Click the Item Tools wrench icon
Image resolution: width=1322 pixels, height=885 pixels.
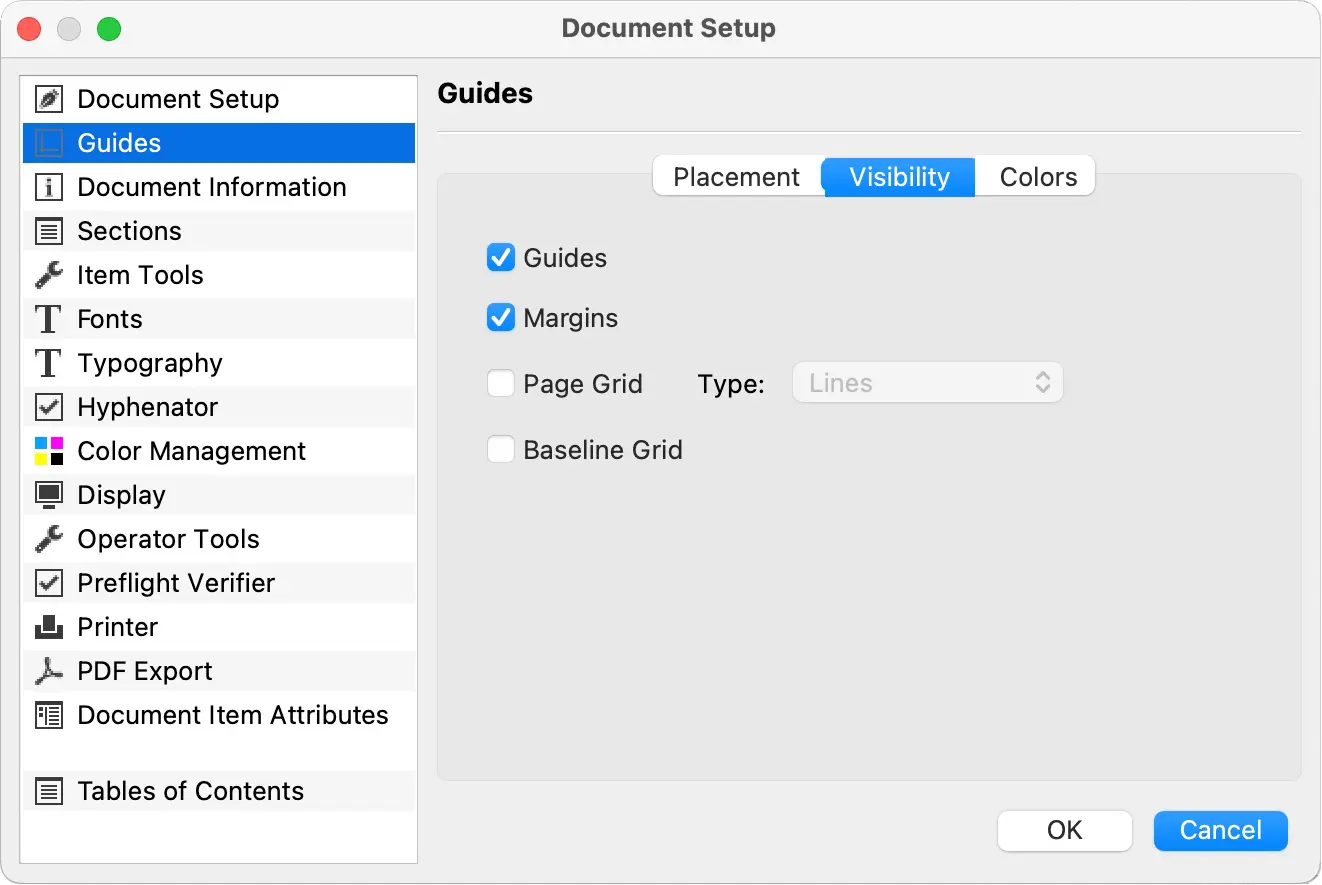pyautogui.click(x=49, y=275)
